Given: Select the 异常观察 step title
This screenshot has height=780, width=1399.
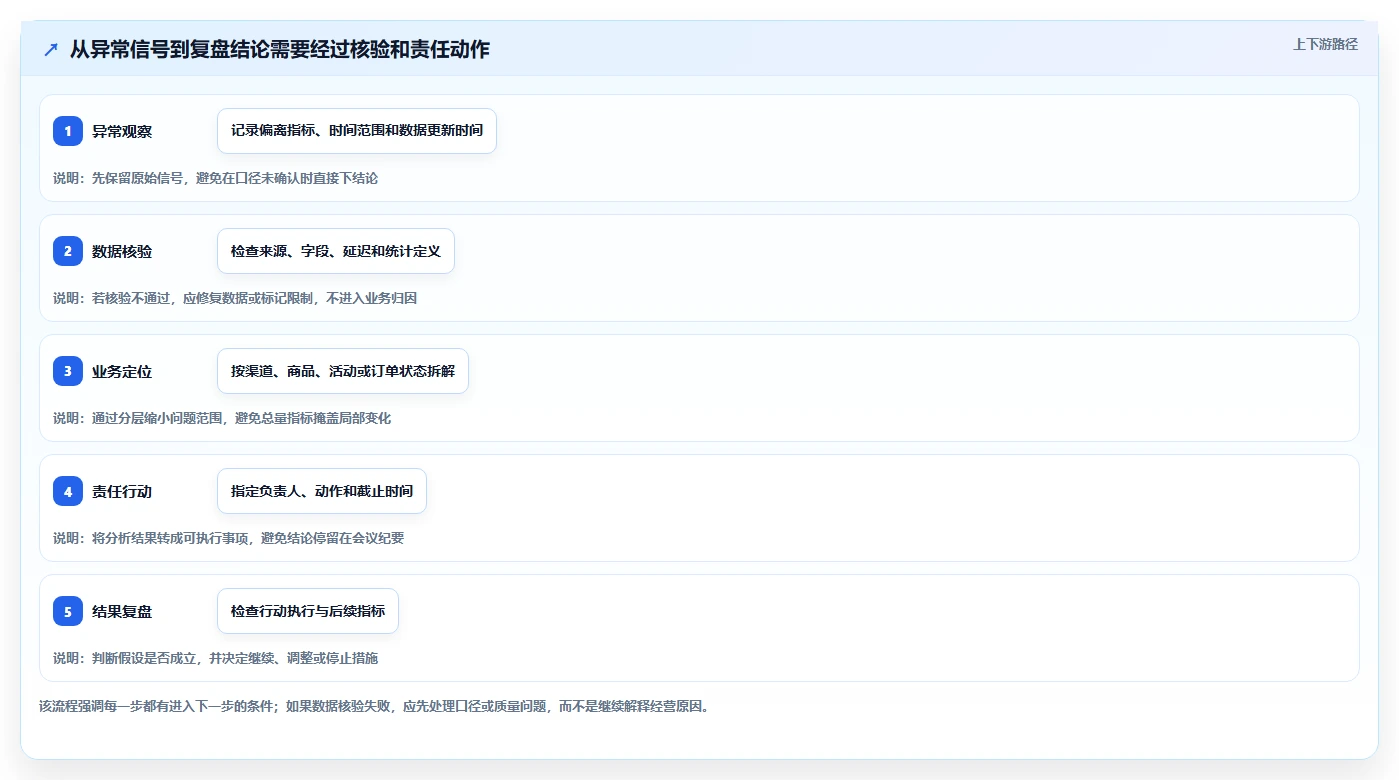Looking at the screenshot, I should tap(122, 131).
